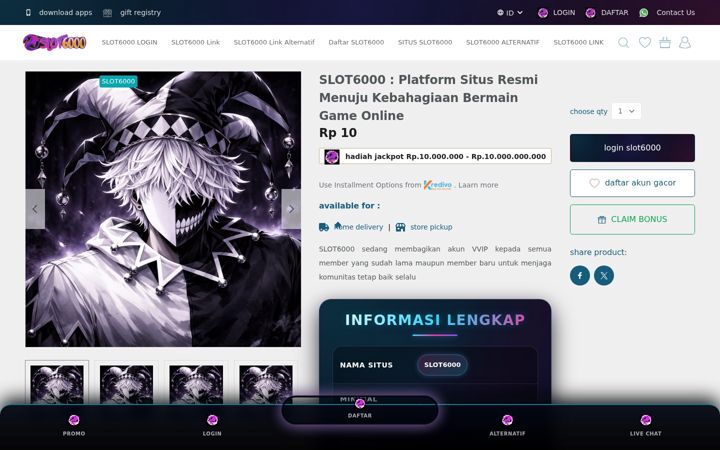Screen dimensions: 720x450
Task: Tap the center DAFTAR bottom bar button
Action: 360,410
